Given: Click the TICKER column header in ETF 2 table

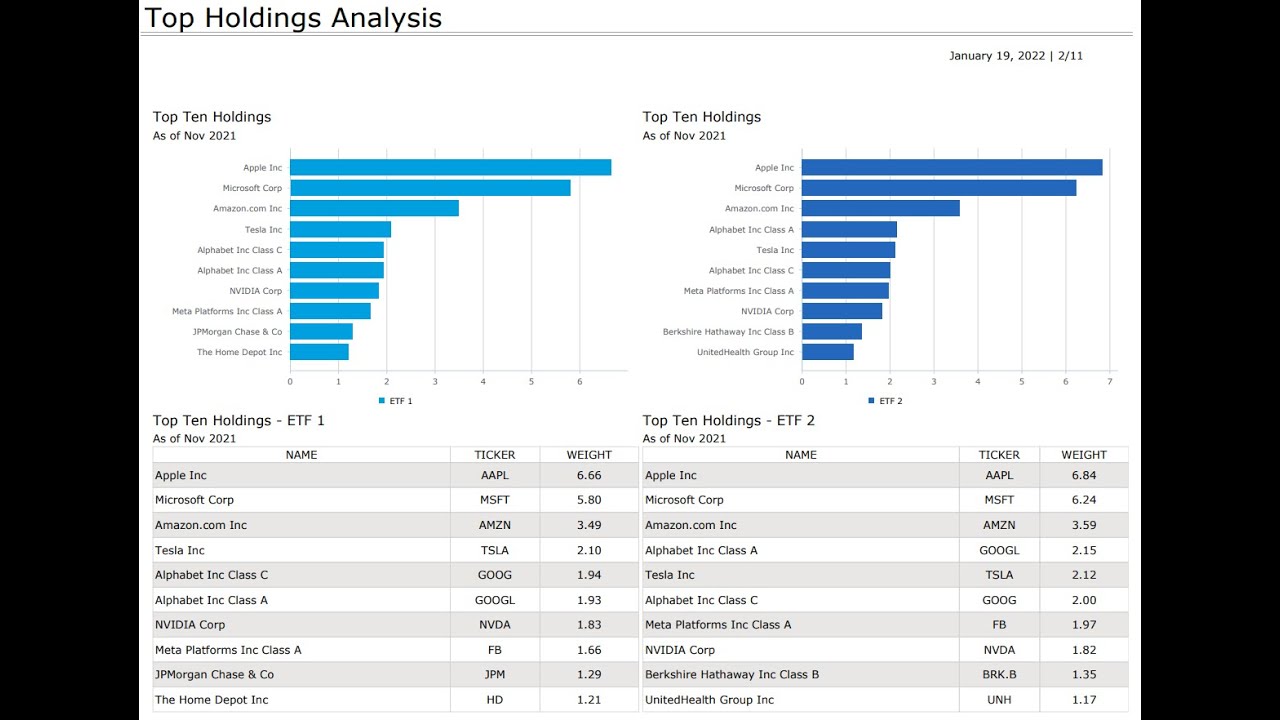Looking at the screenshot, I should pos(999,455).
